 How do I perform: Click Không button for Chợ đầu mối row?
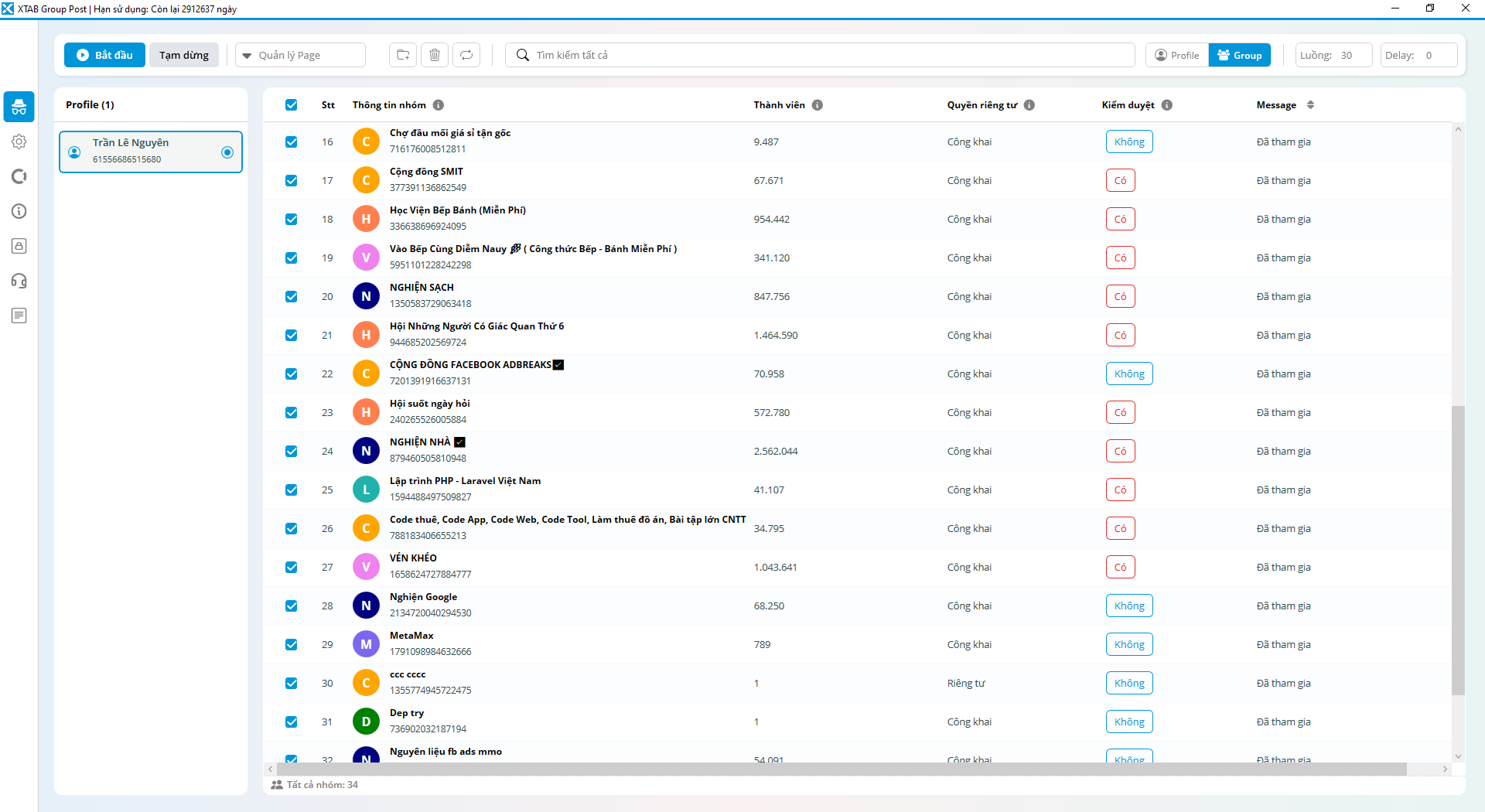pyautogui.click(x=1129, y=142)
